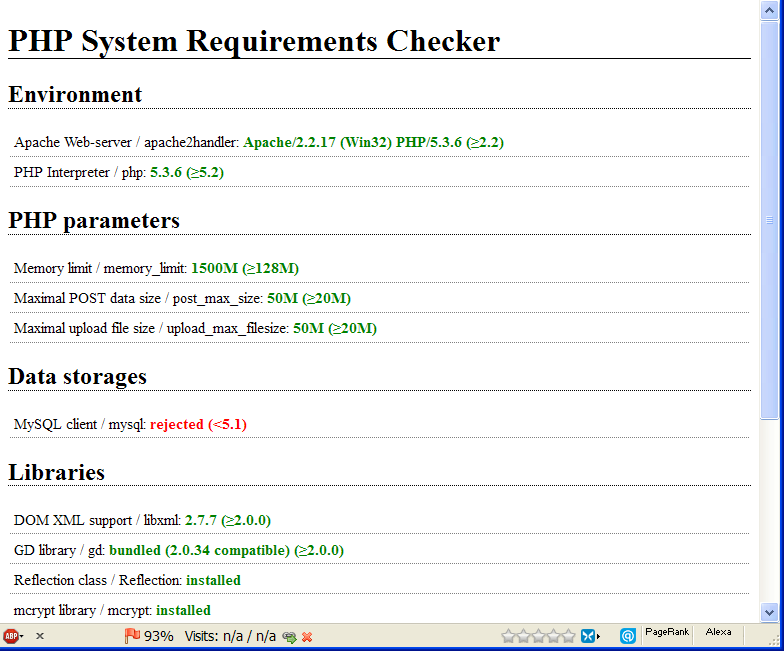
Task: Click the third rating star
Action: (538, 636)
